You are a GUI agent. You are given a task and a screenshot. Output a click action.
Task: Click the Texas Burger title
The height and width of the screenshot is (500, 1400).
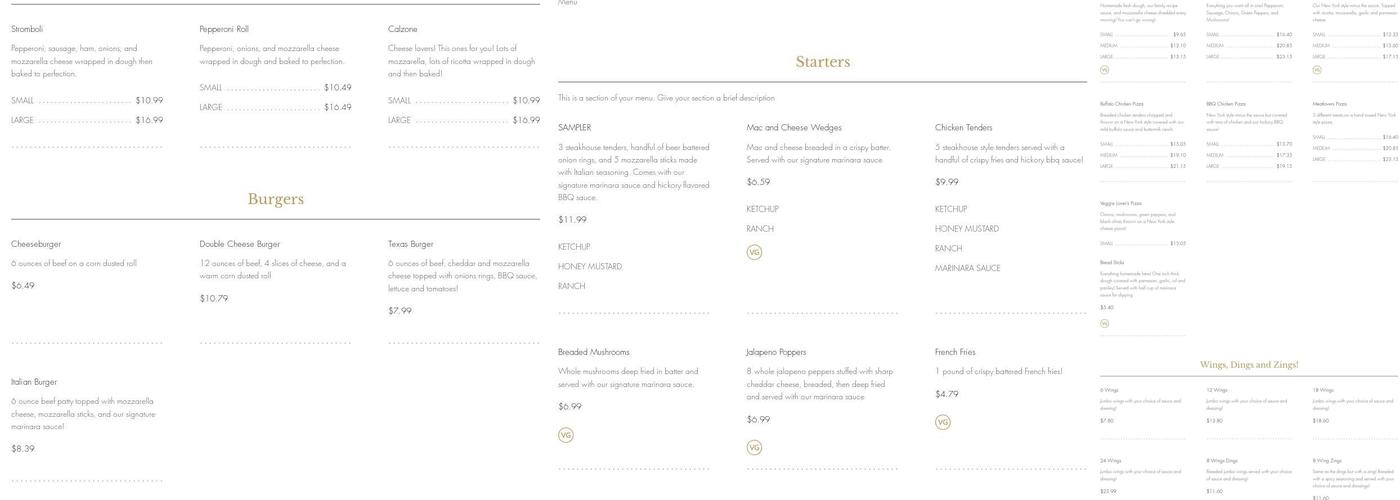(410, 244)
